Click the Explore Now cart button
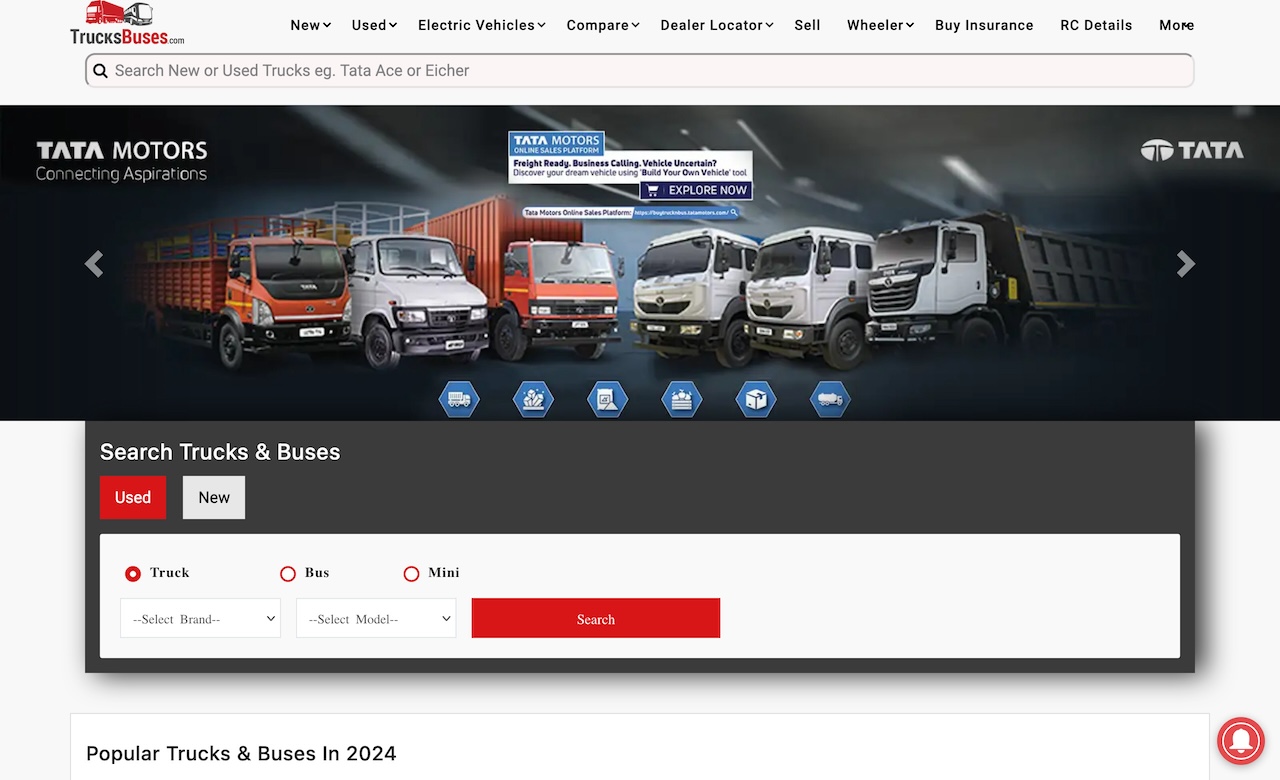The height and width of the screenshot is (780, 1280). [696, 190]
